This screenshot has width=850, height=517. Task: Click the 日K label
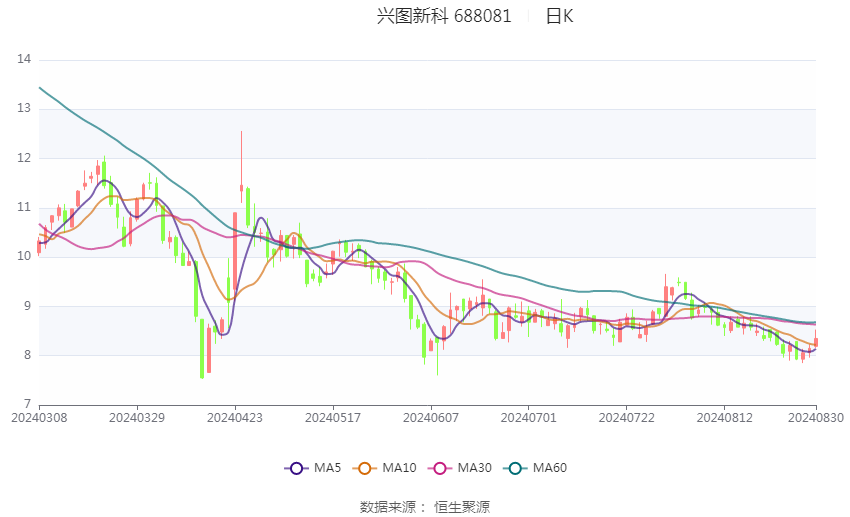(x=559, y=16)
